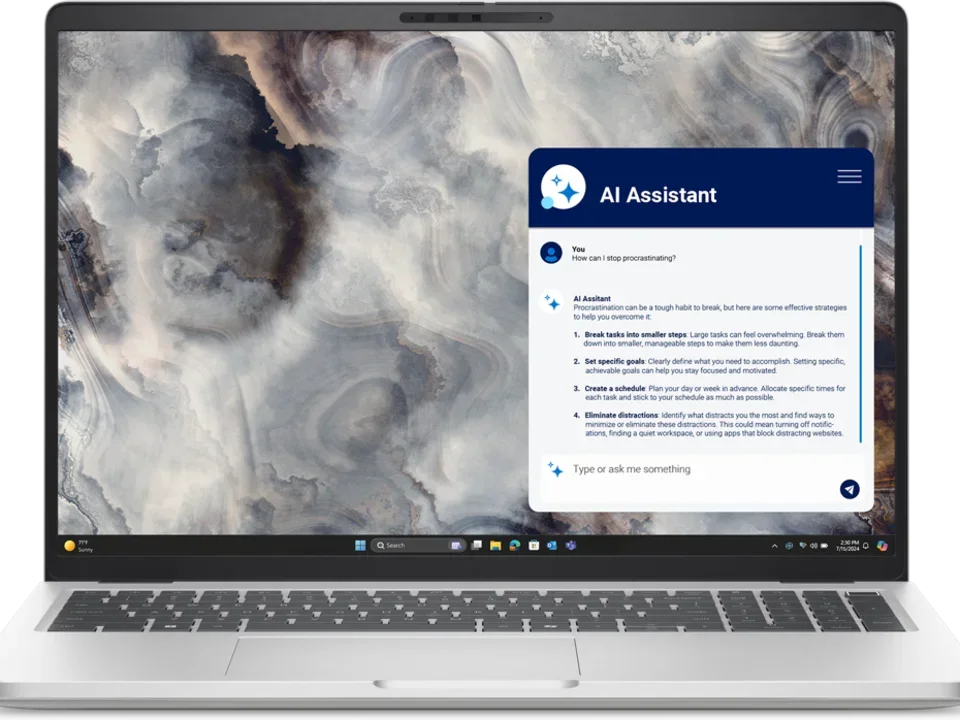Check the weather widget showing Sunny
The height and width of the screenshot is (720, 960).
click(x=82, y=545)
